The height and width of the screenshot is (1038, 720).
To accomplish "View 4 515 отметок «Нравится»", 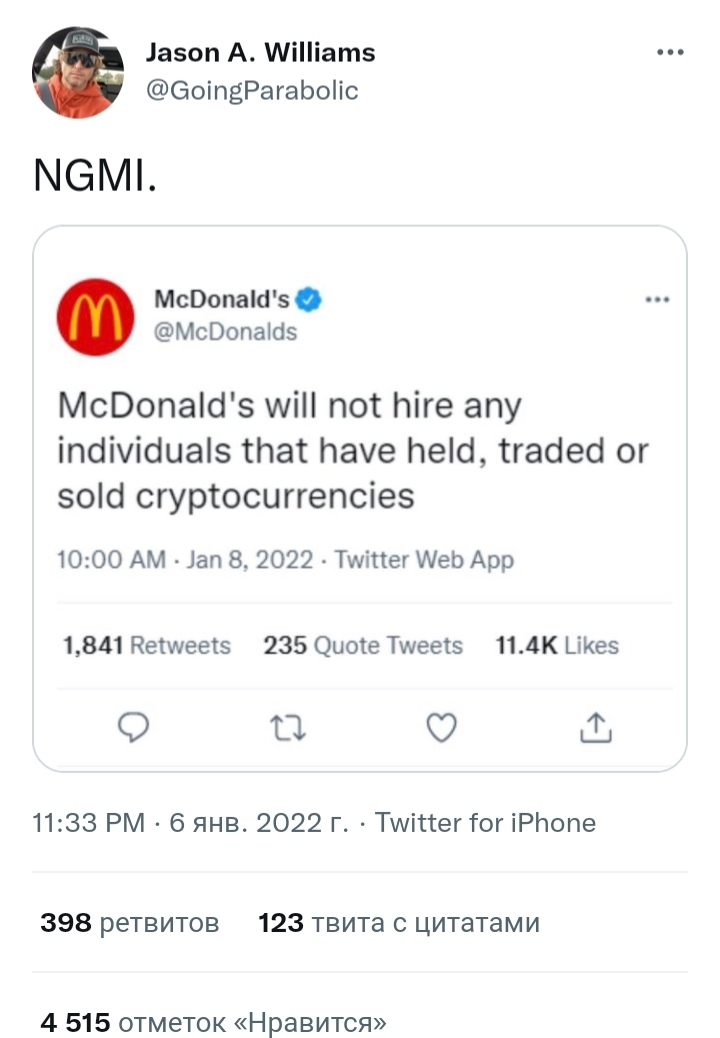I will (x=213, y=1022).
